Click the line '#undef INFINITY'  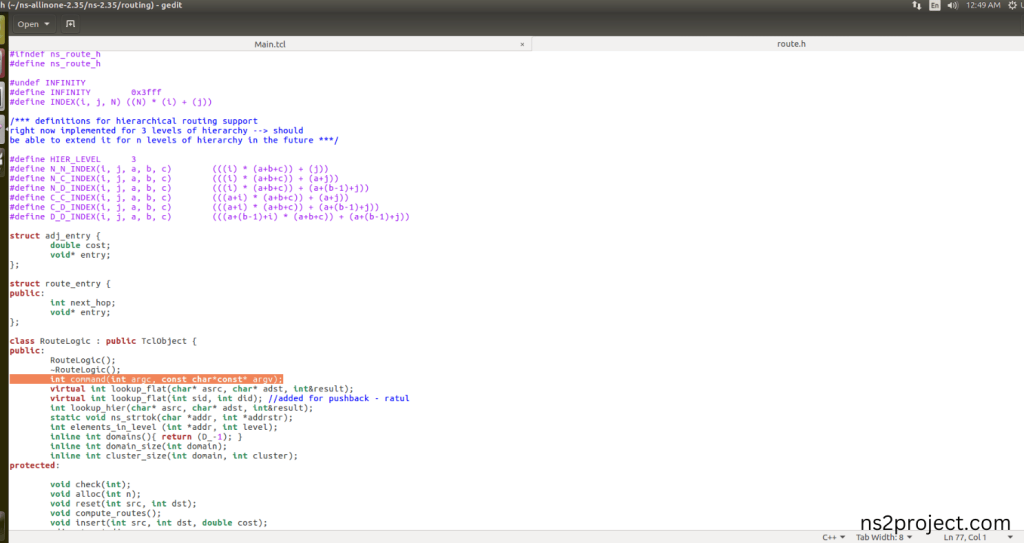[x=48, y=83]
